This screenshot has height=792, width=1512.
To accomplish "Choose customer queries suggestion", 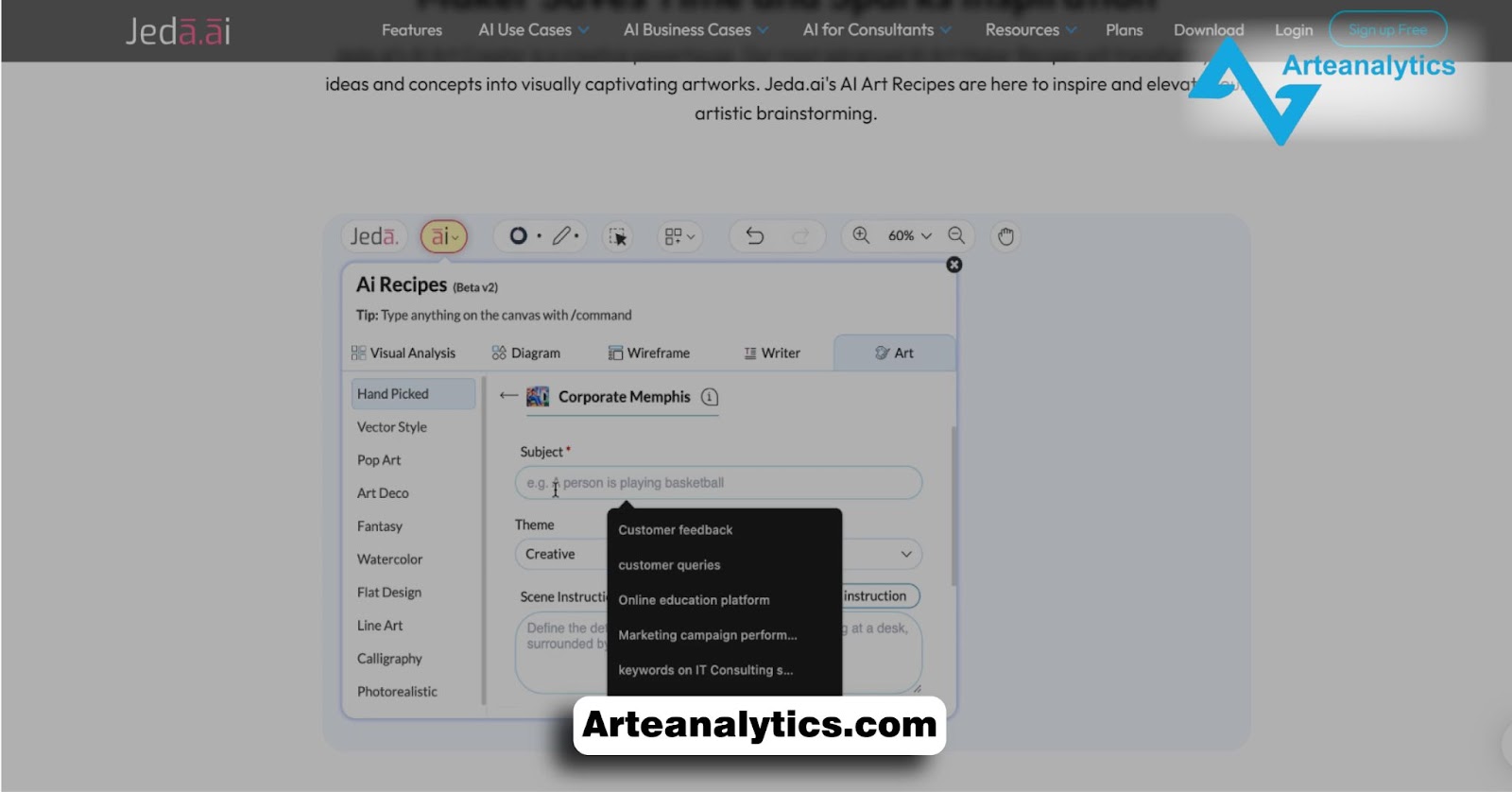I will point(669,564).
